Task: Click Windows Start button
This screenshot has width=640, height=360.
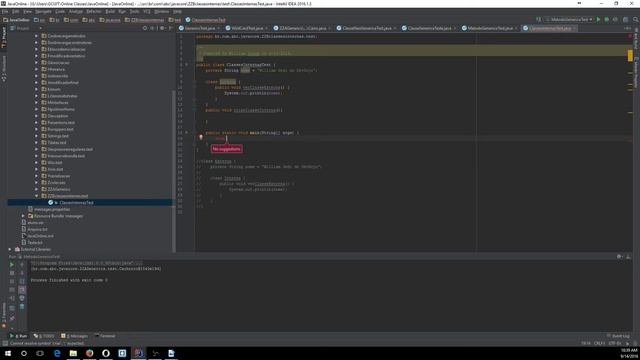Action: pos(8,353)
